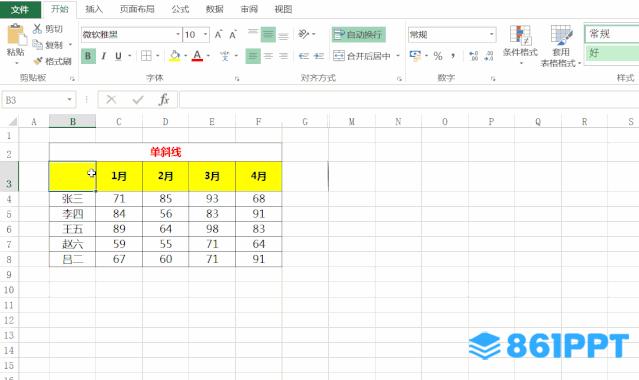
Task: Open the number format dropdown
Action: [x=492, y=35]
